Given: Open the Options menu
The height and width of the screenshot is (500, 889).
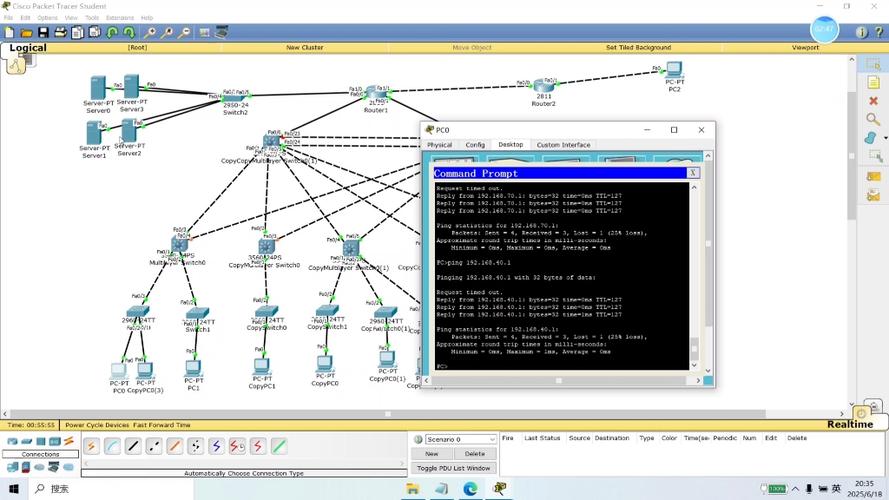Looking at the screenshot, I should coord(48,18).
